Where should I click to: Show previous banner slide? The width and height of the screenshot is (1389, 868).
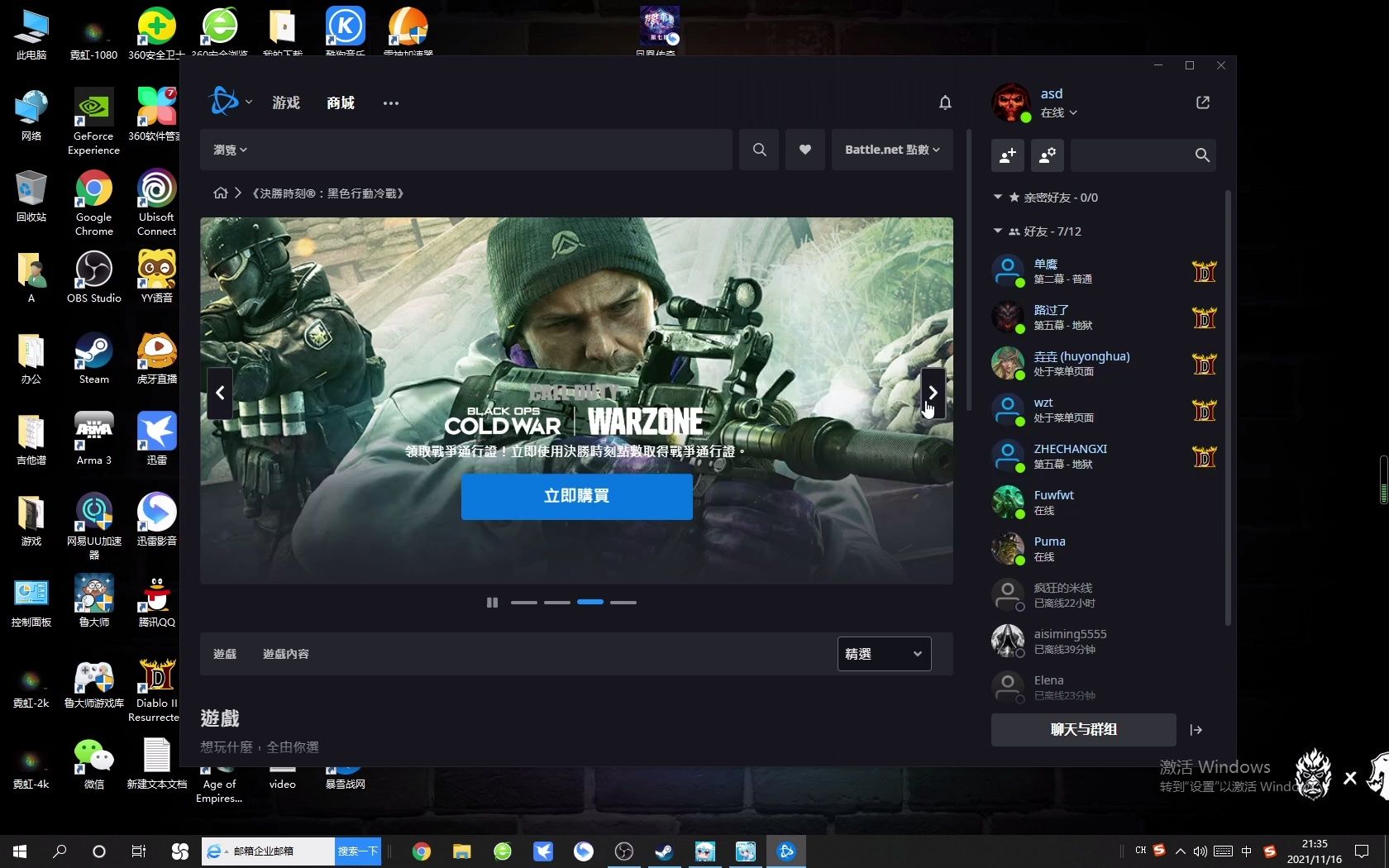(220, 393)
